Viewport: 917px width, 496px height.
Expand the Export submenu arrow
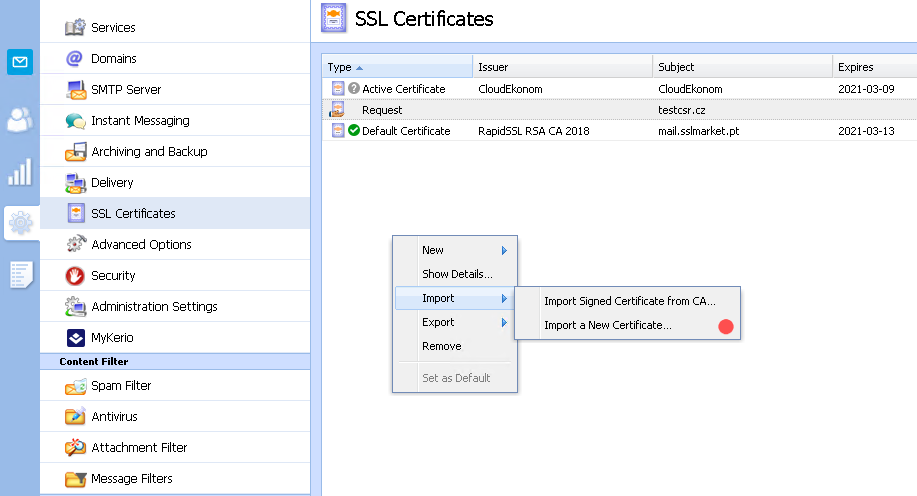[x=504, y=323]
